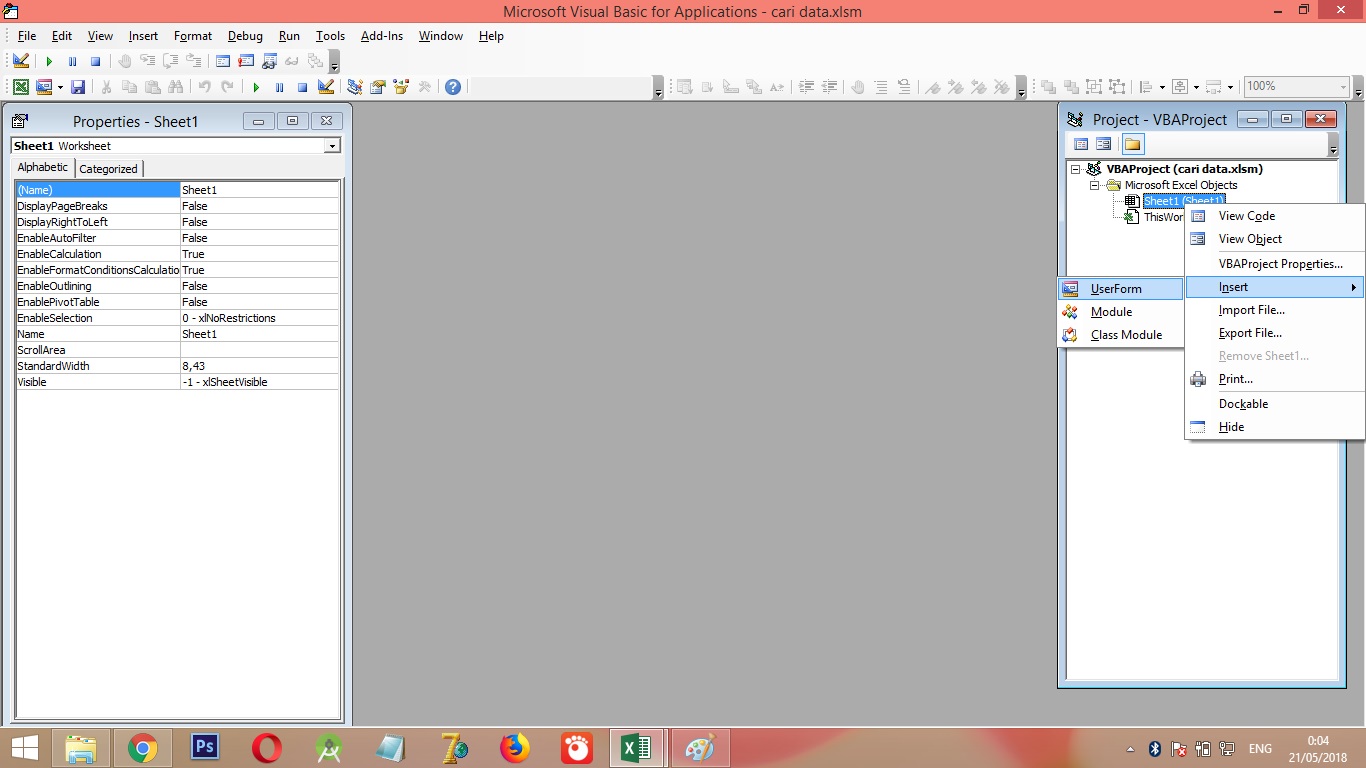1366x768 pixels.
Task: Open the object selector dropdown in Properties
Action: pyautogui.click(x=332, y=146)
